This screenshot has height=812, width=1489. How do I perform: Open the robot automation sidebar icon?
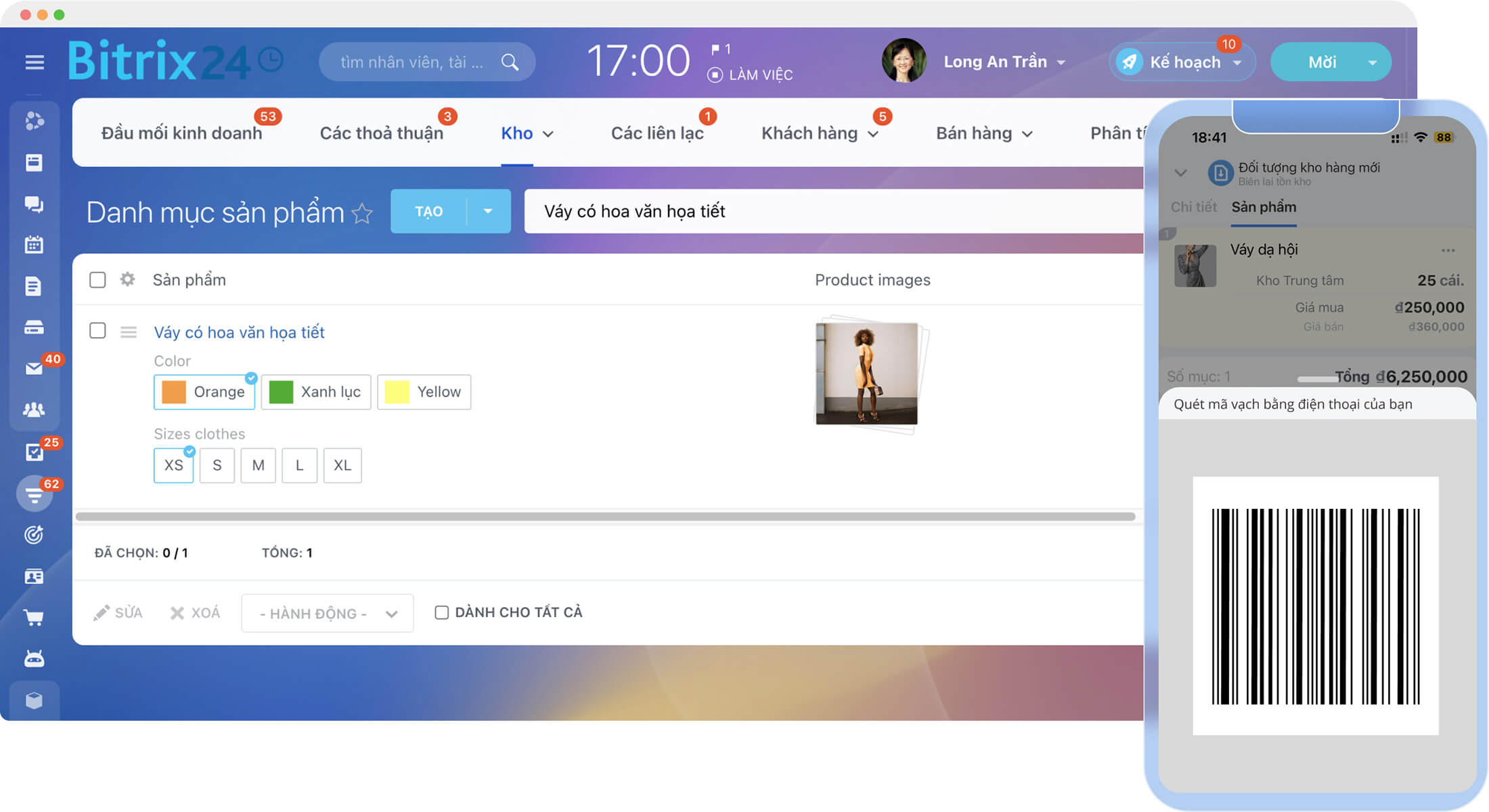(34, 658)
